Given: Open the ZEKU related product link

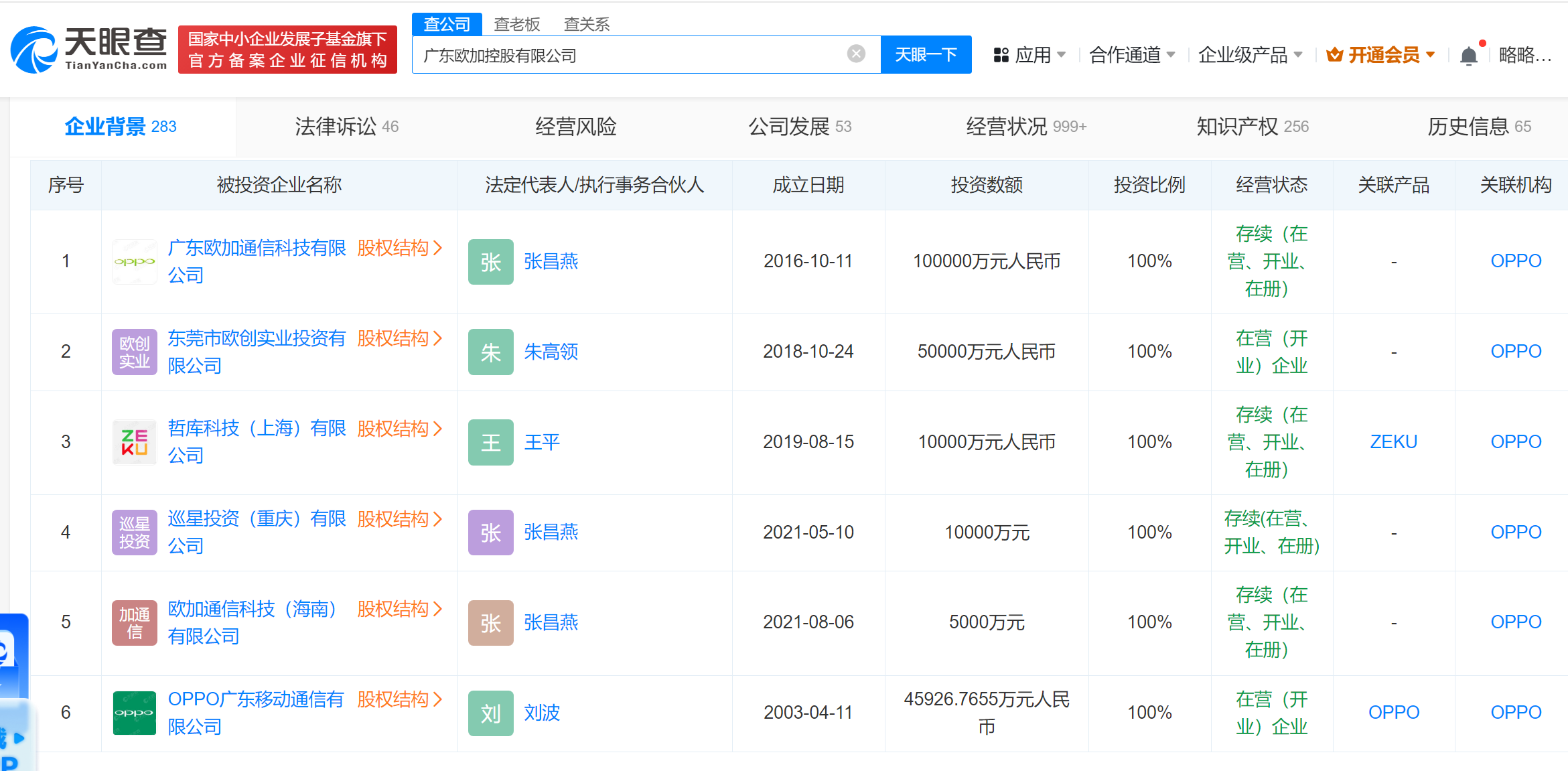Looking at the screenshot, I should click(1393, 442).
